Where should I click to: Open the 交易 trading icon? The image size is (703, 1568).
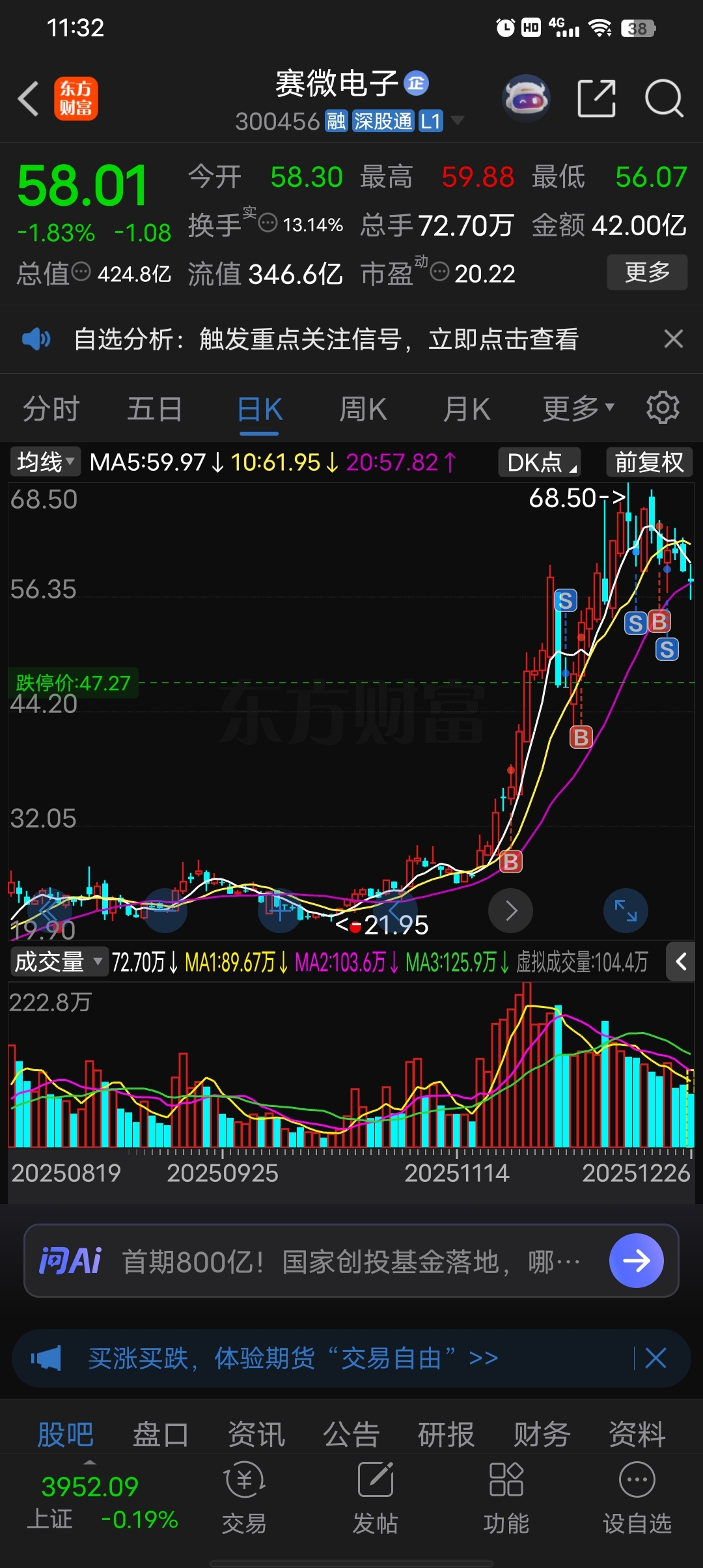[244, 1498]
